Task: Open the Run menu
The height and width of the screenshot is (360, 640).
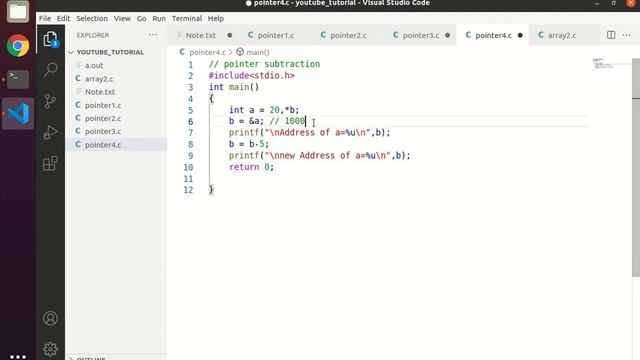Action: point(159,18)
